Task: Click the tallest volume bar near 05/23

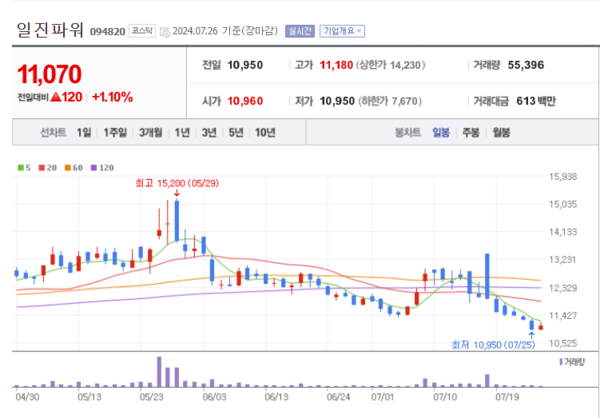Action: (x=159, y=372)
